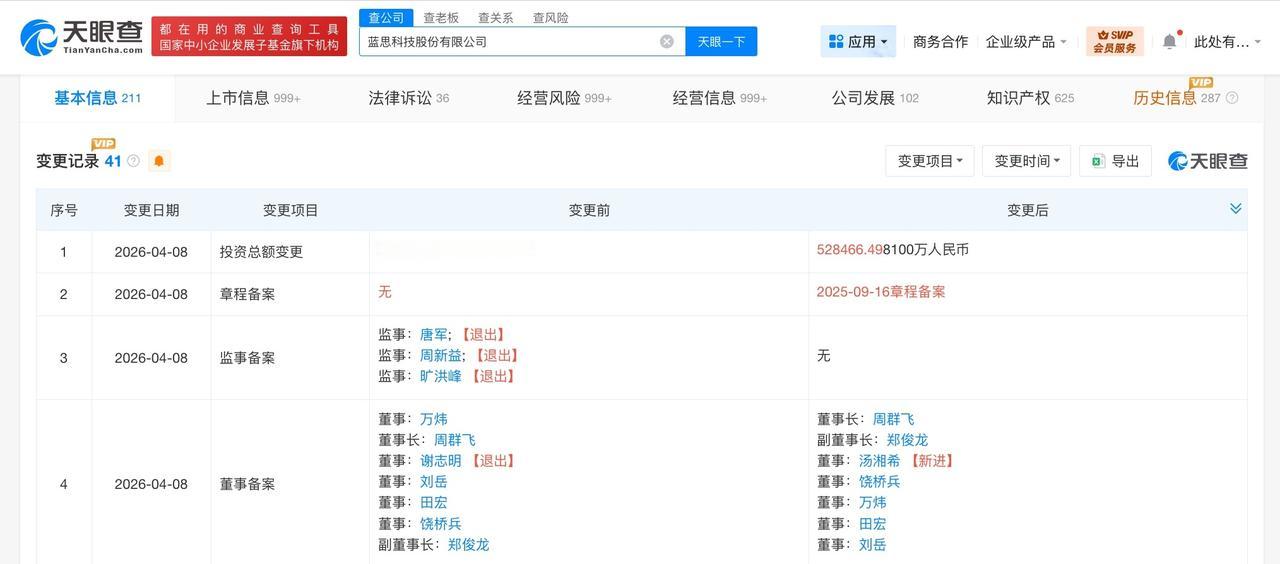Open the 知识产权 tab
The image size is (1280, 564).
click(1030, 98)
